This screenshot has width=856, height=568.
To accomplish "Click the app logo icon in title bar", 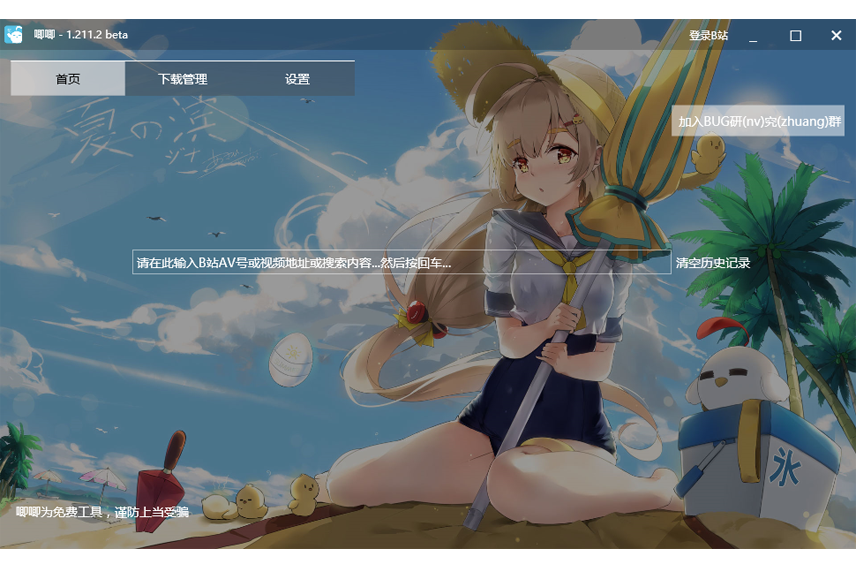I will tap(14, 34).
